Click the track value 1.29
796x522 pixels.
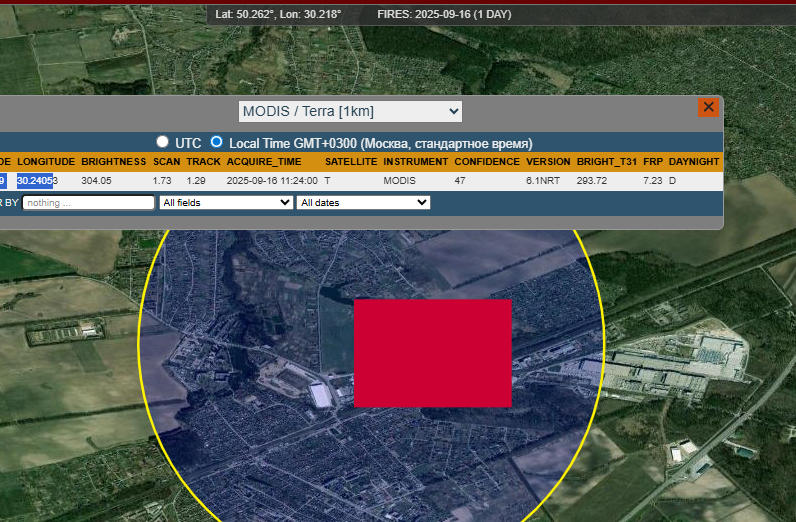(x=196, y=181)
